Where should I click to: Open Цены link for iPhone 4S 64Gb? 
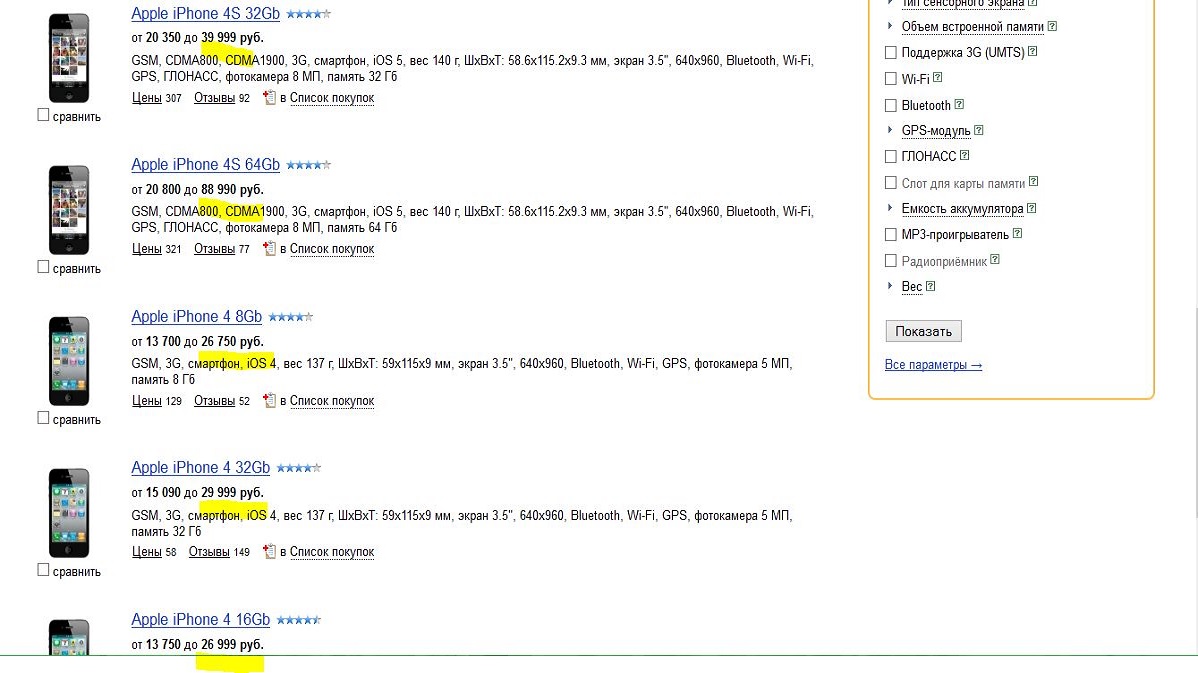146,249
